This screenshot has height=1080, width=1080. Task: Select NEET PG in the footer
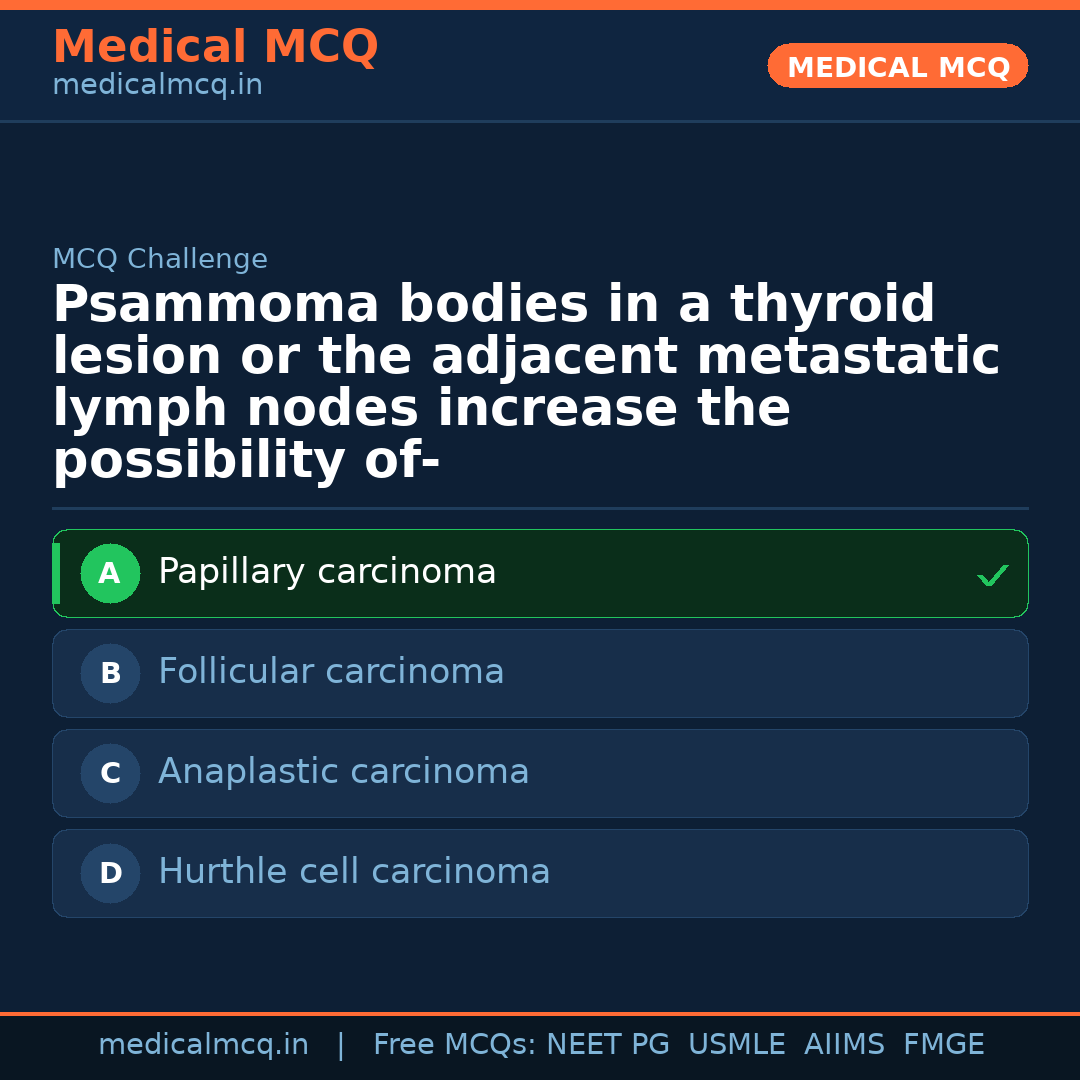coord(608,1045)
